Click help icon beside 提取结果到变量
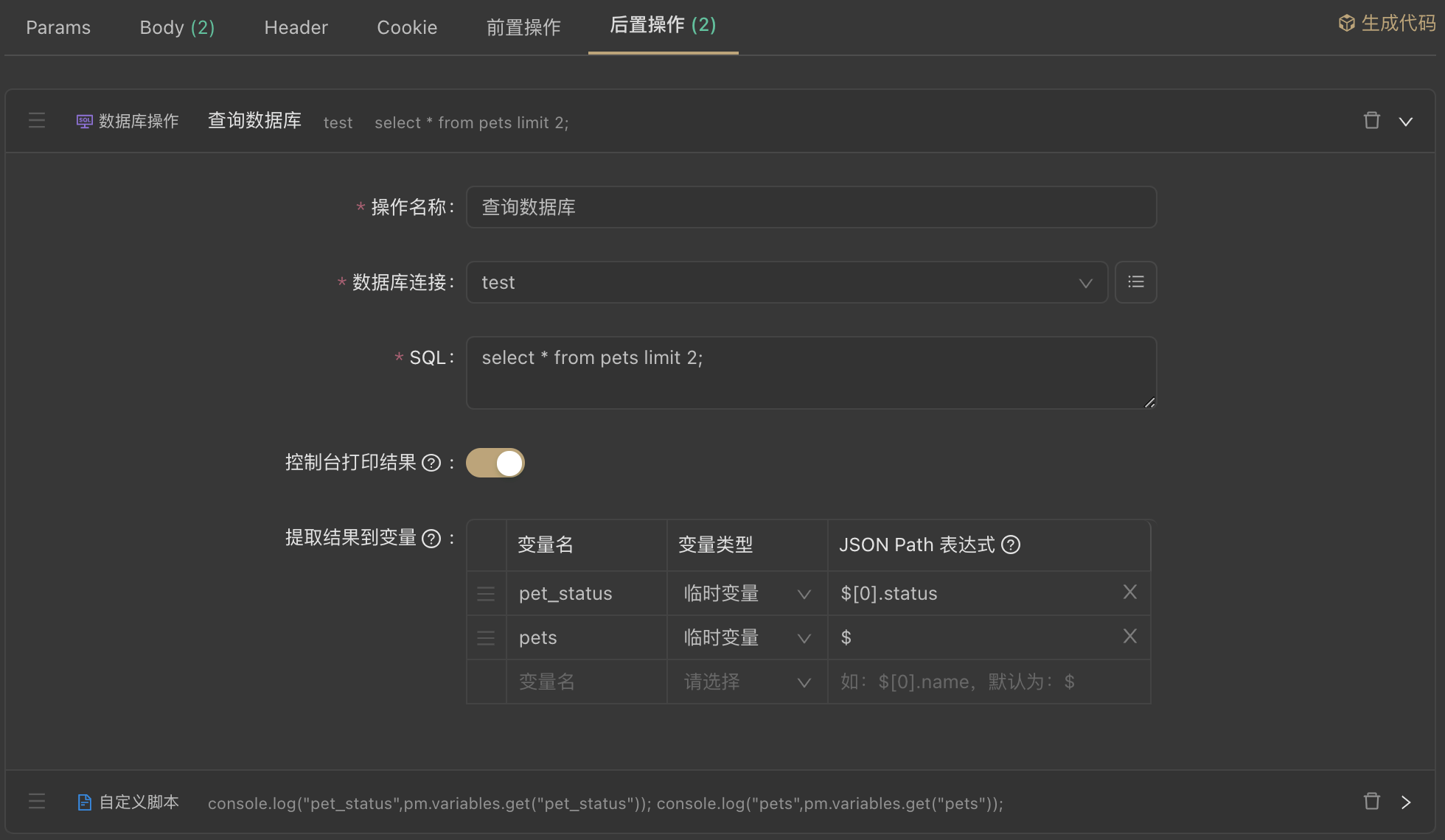Screen dimensions: 1445x840 tap(431, 539)
